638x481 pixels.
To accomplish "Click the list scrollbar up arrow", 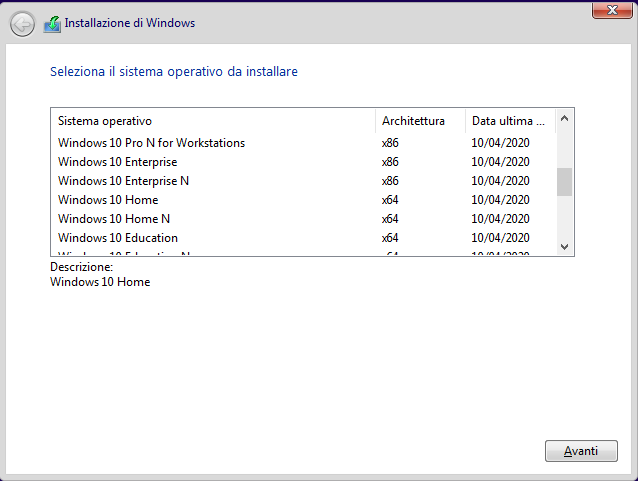I will pyautogui.click(x=564, y=118).
